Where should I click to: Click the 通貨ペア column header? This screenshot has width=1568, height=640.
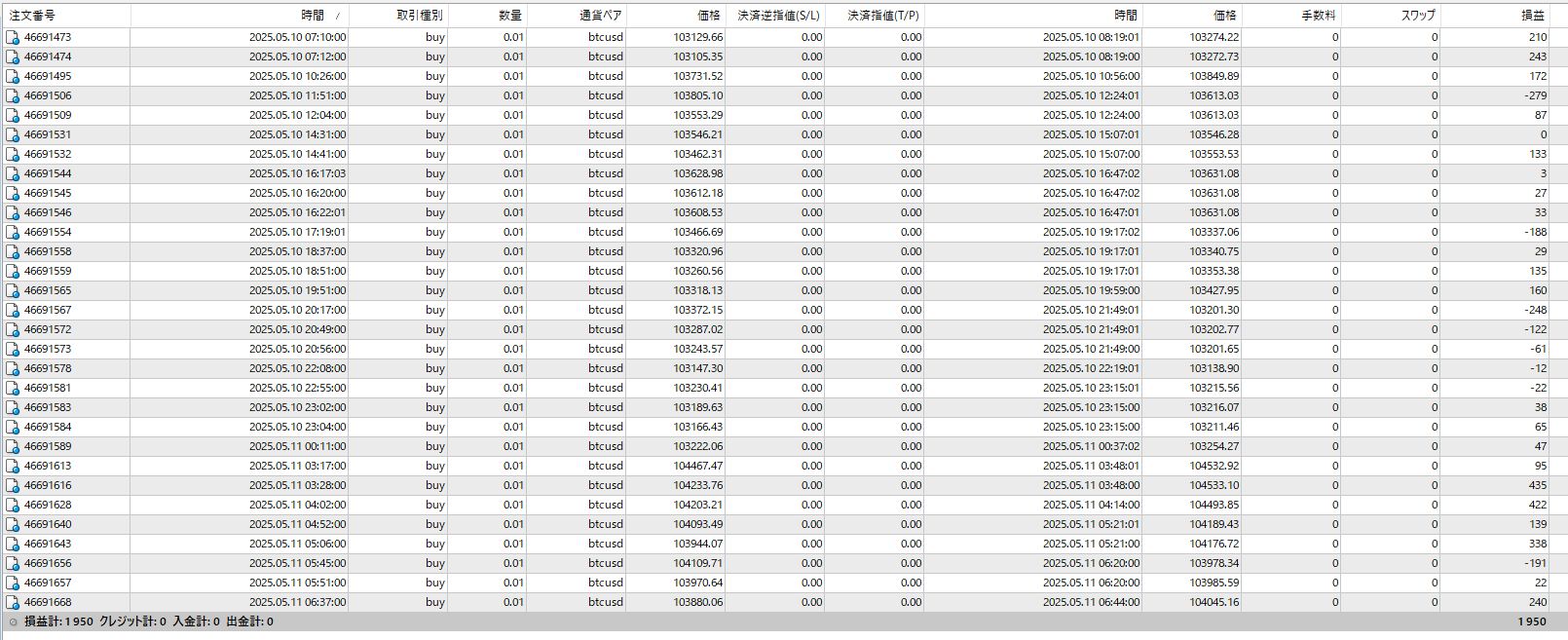(601, 16)
